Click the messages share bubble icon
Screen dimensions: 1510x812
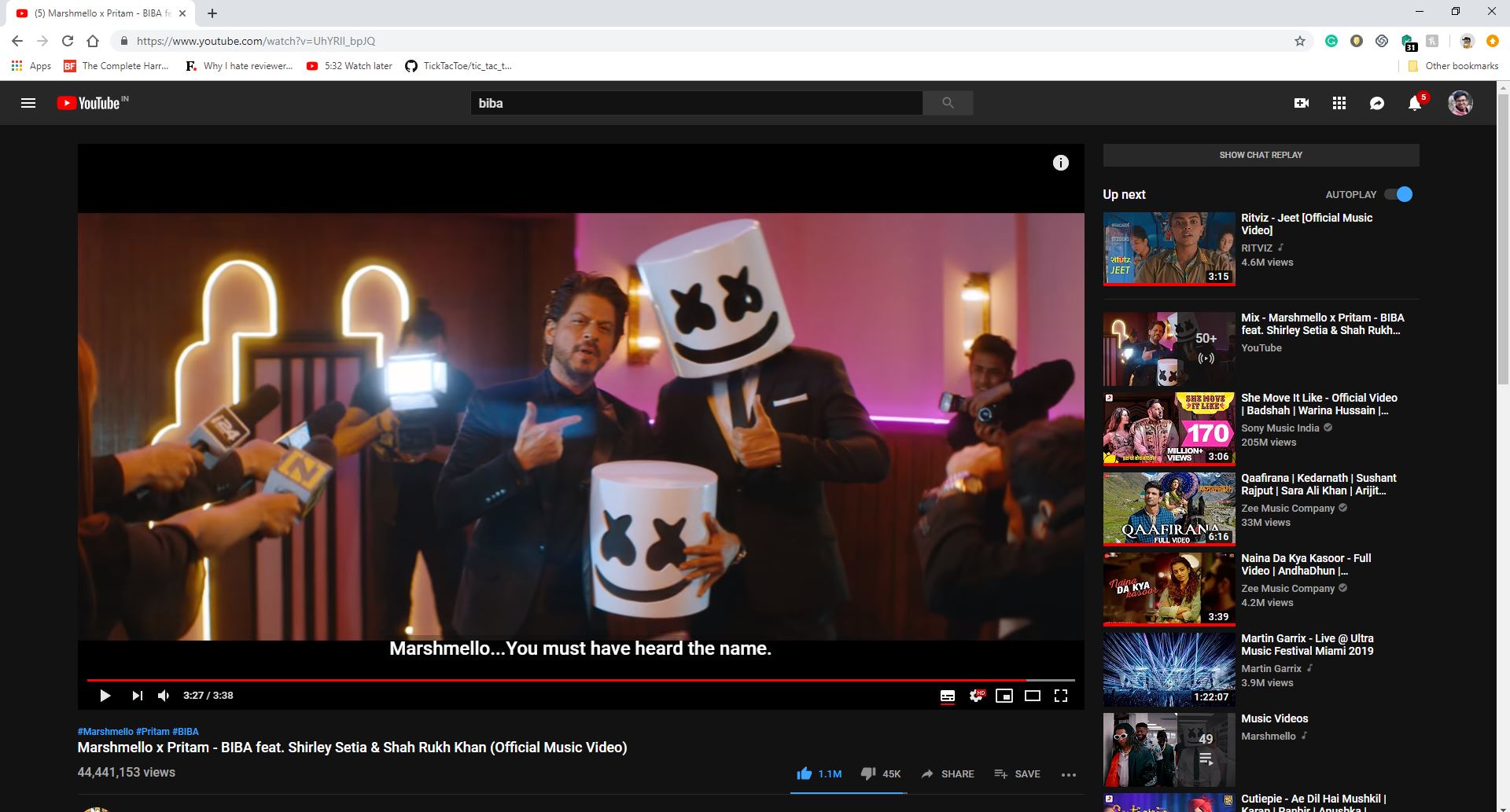[x=1377, y=103]
